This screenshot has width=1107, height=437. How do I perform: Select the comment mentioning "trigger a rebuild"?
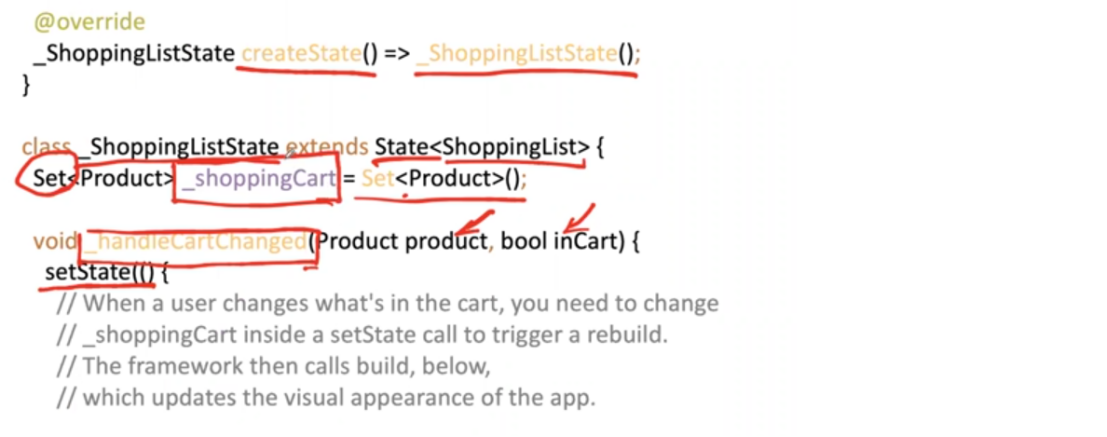pyautogui.click(x=362, y=334)
